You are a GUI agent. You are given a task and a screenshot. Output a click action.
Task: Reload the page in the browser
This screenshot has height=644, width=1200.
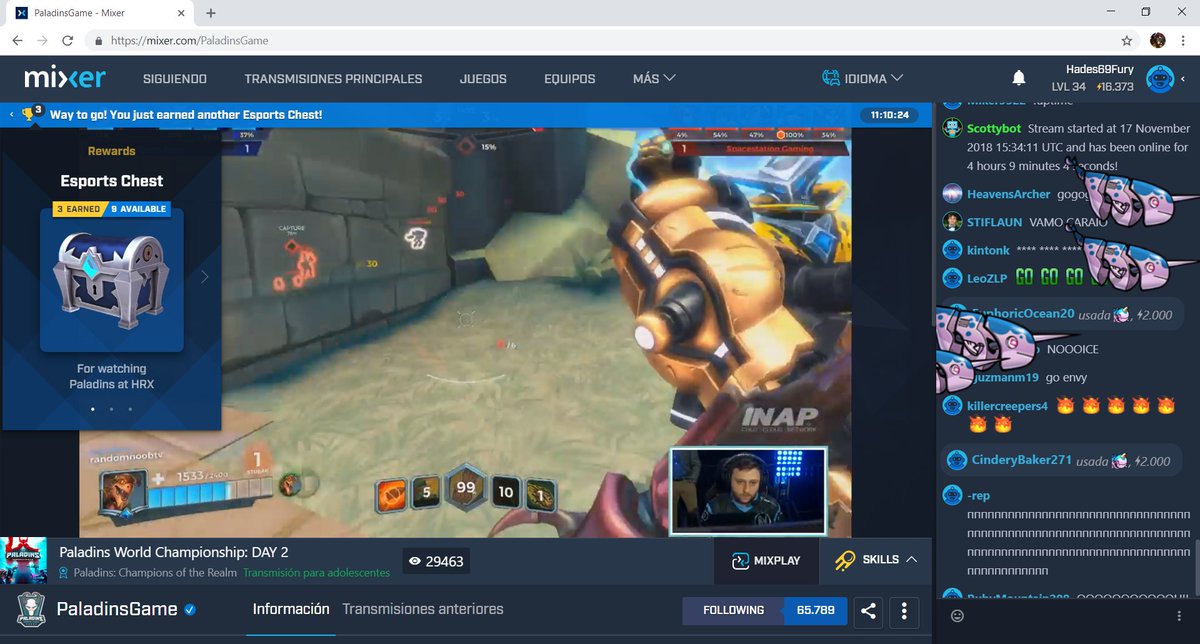coord(67,41)
